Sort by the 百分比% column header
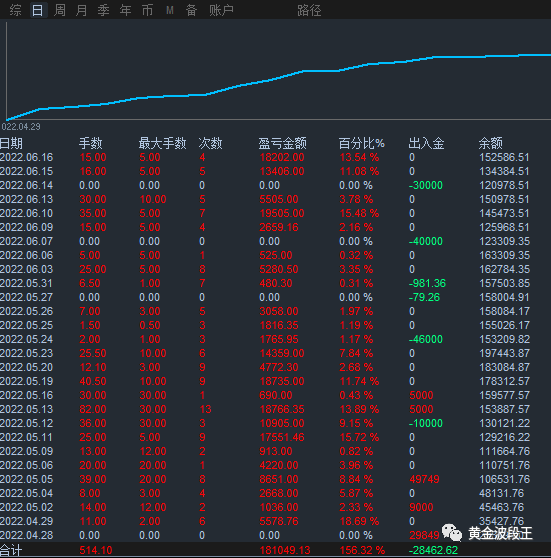Image resolution: width=551 pixels, height=558 pixels. 362,143
